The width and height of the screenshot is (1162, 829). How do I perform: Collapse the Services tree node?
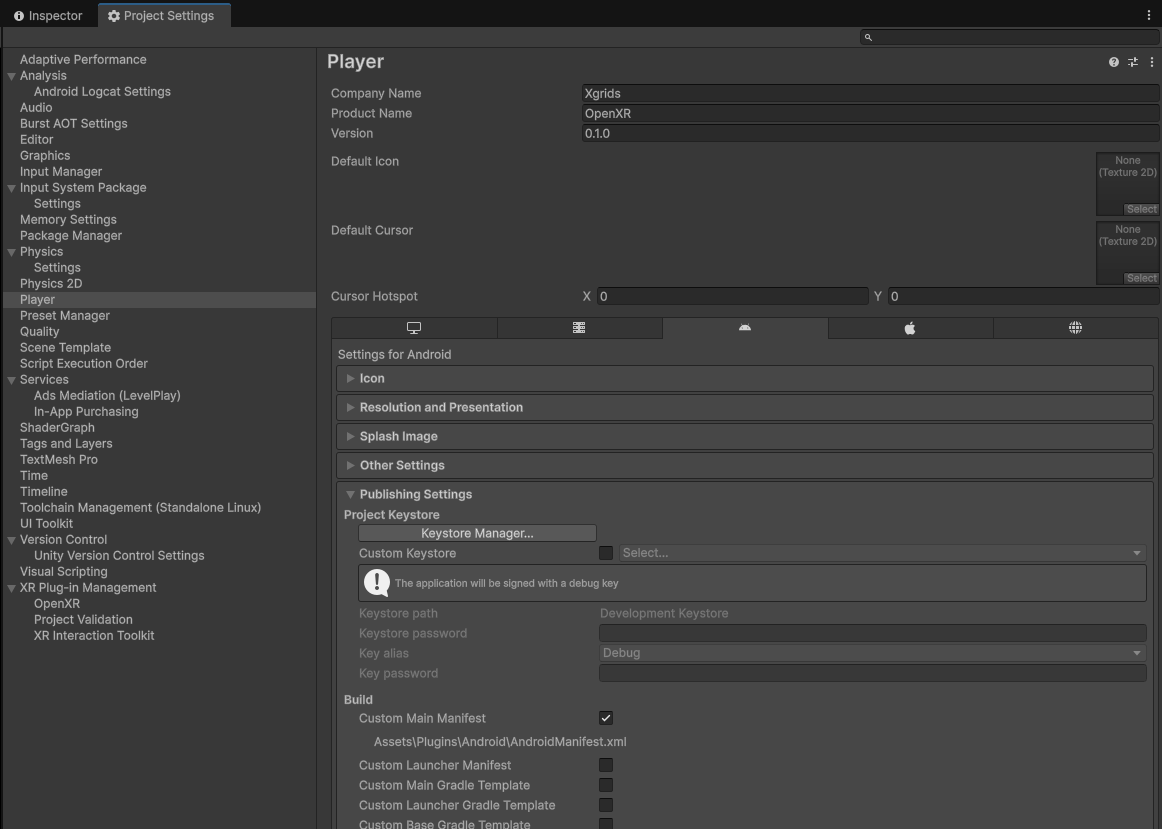(x=11, y=380)
